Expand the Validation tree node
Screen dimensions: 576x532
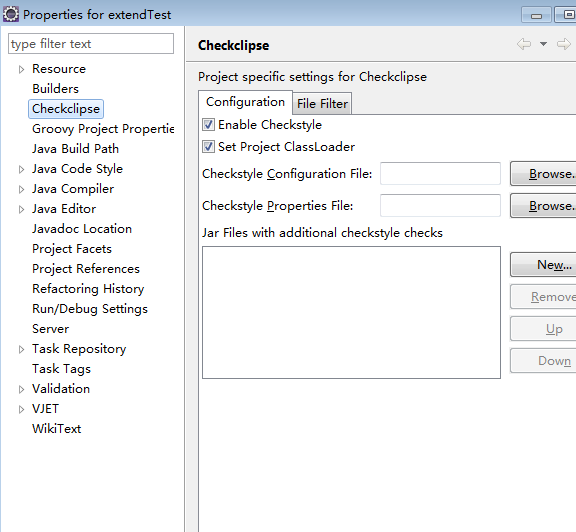21,389
